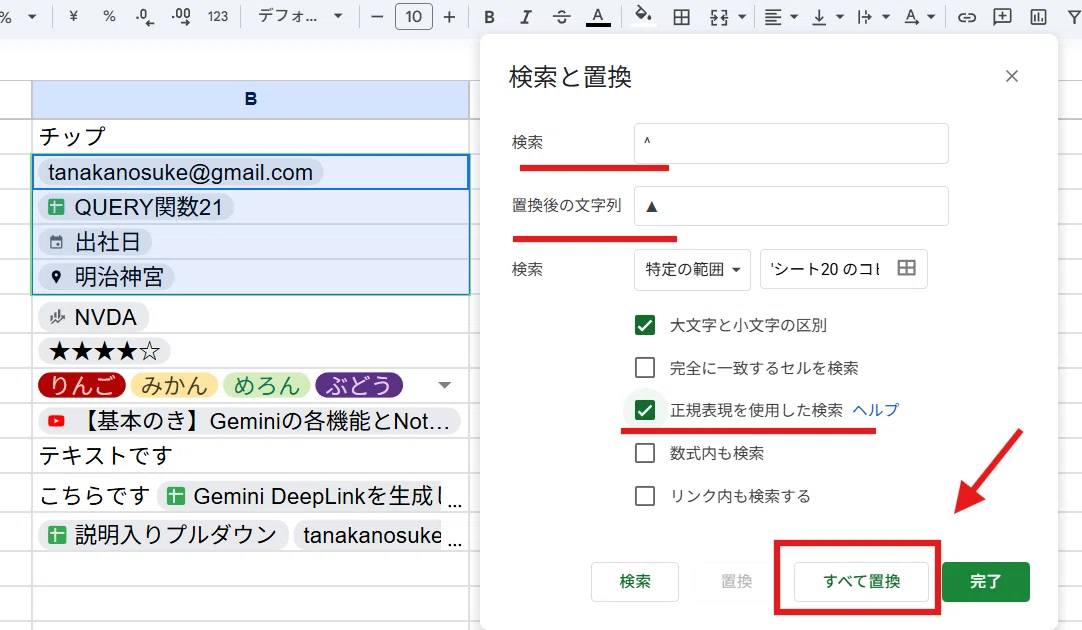Click the ぶどう dropdown chip
This screenshot has width=1082, height=630.
359,386
